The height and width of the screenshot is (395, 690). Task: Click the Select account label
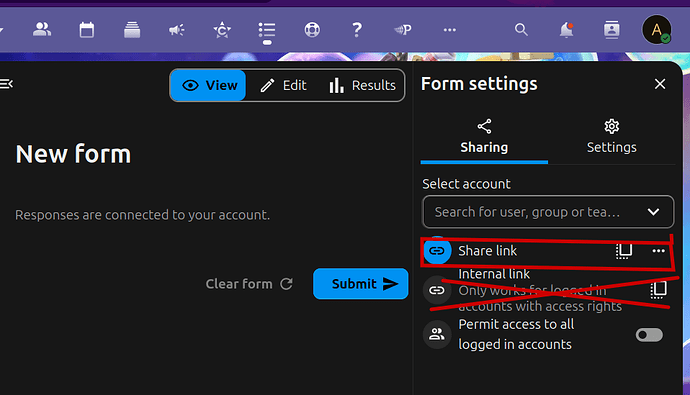click(x=466, y=184)
